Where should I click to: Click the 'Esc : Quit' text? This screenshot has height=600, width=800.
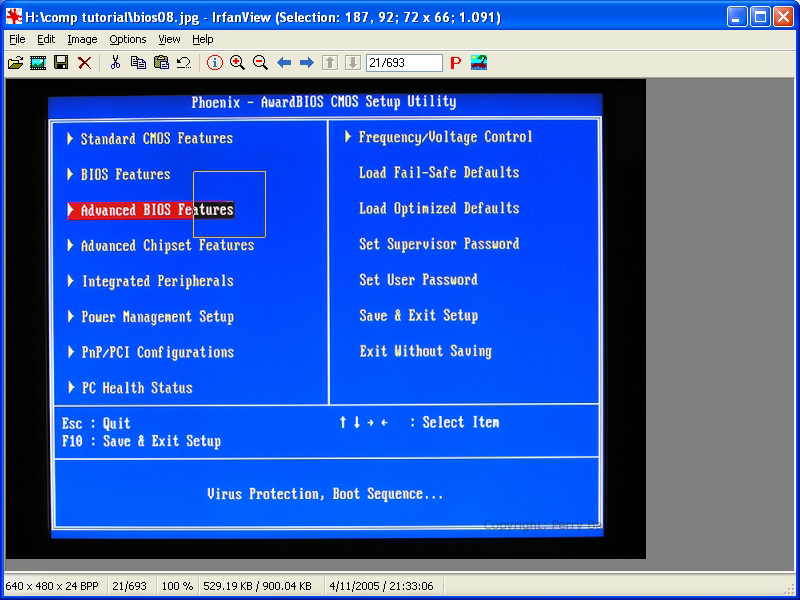[x=96, y=423]
